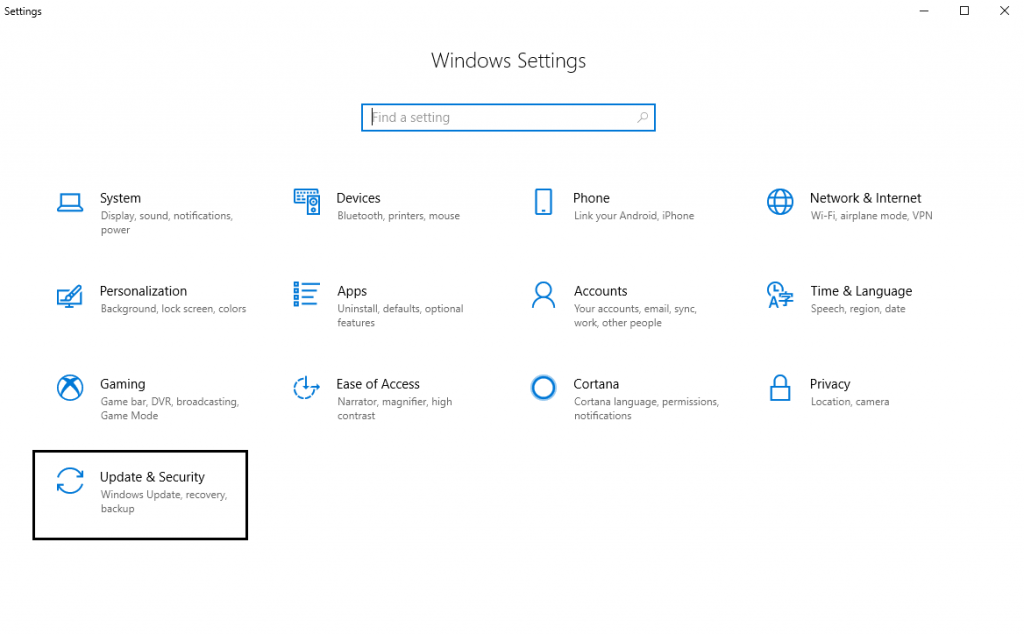Click the search magnifier icon
Viewport: 1024px width, 635px height.
click(x=643, y=117)
